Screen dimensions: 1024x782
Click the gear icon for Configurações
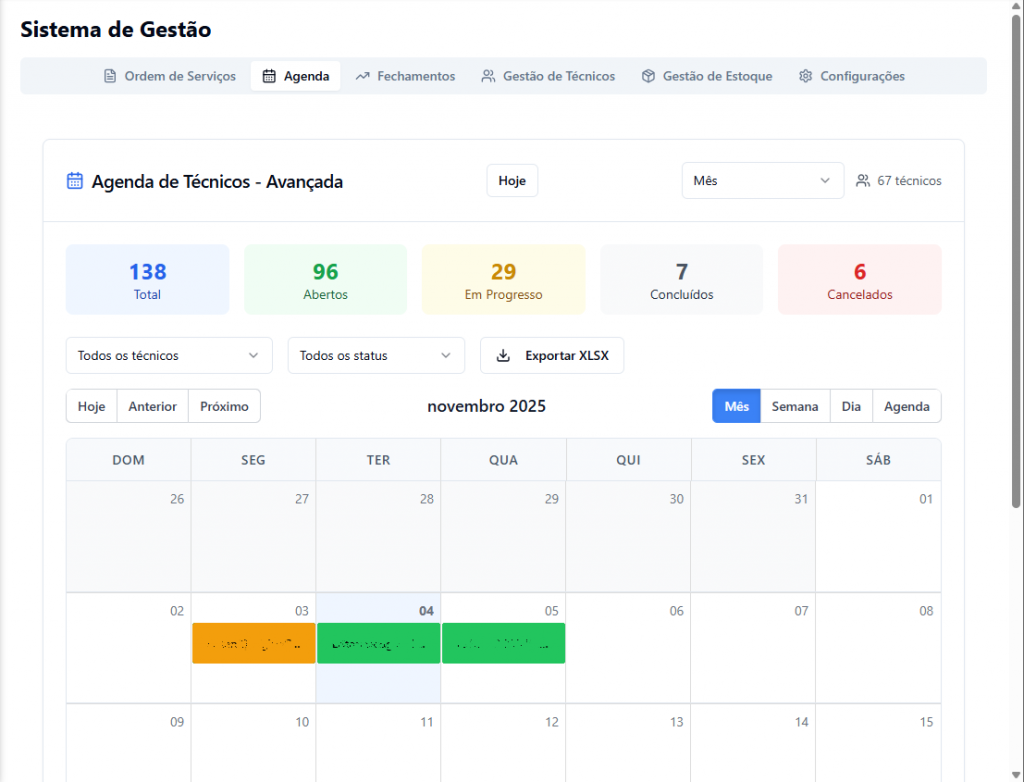[806, 76]
